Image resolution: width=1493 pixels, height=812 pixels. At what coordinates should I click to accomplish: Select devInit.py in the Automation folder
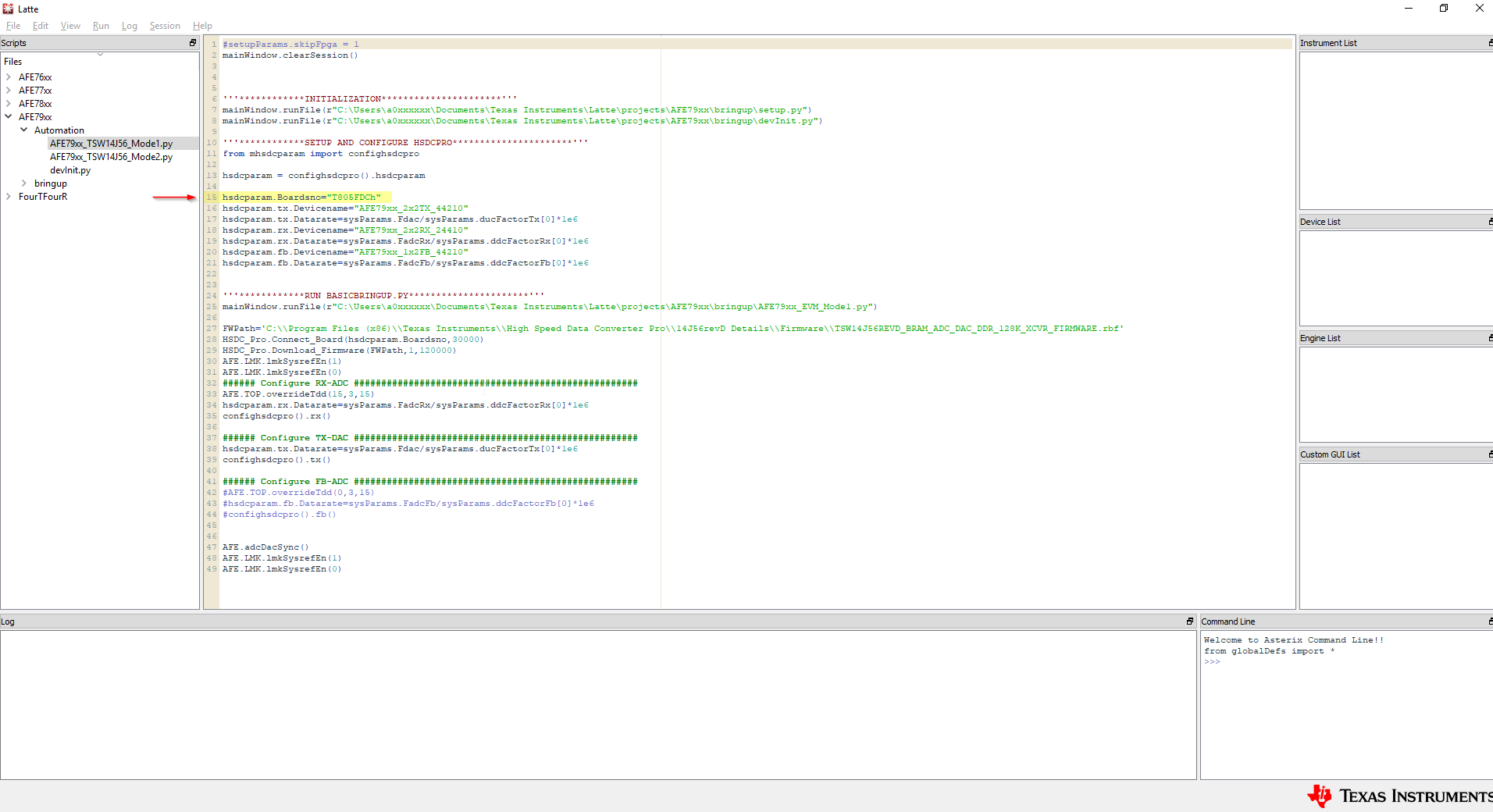[x=70, y=170]
